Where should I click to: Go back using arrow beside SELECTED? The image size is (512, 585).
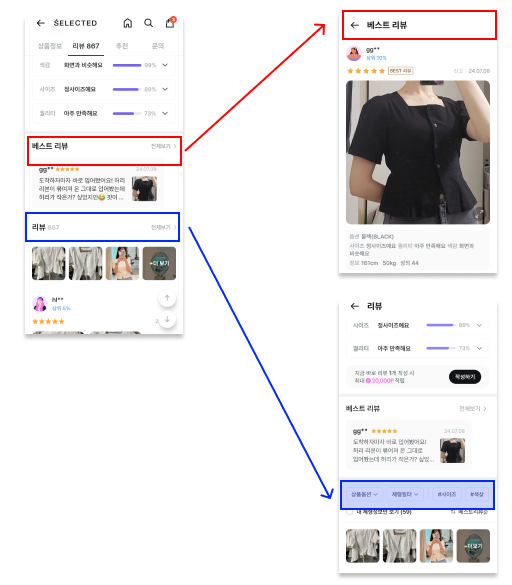41,23
